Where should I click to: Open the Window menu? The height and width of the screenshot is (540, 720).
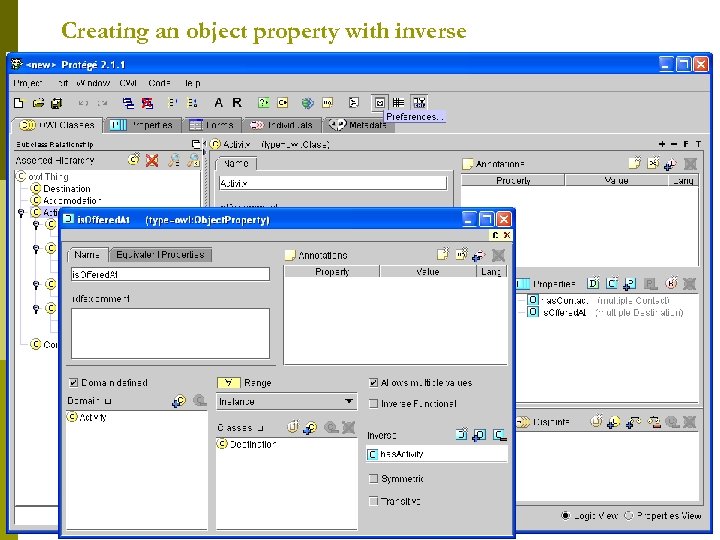point(93,83)
